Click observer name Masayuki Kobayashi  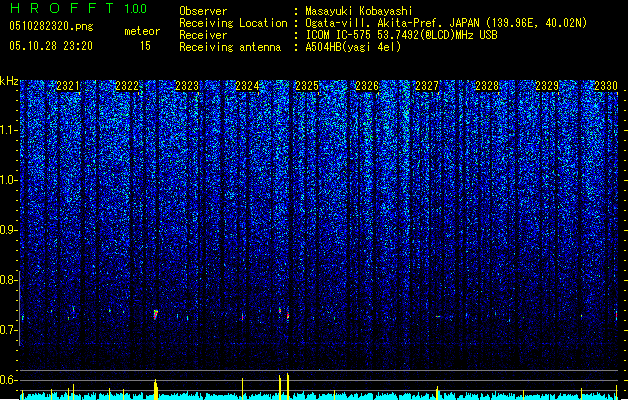(x=358, y=11)
